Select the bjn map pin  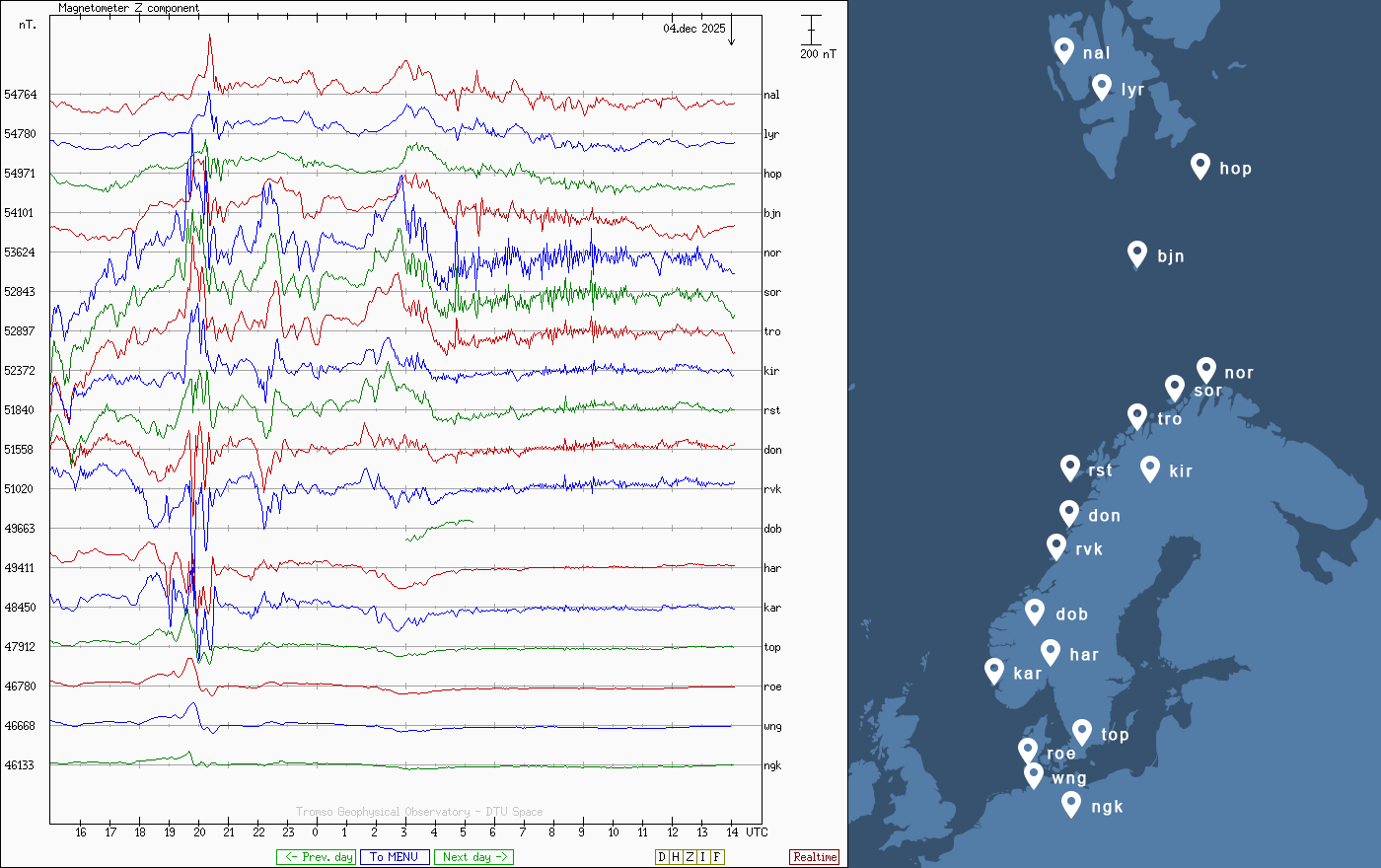click(x=1137, y=253)
